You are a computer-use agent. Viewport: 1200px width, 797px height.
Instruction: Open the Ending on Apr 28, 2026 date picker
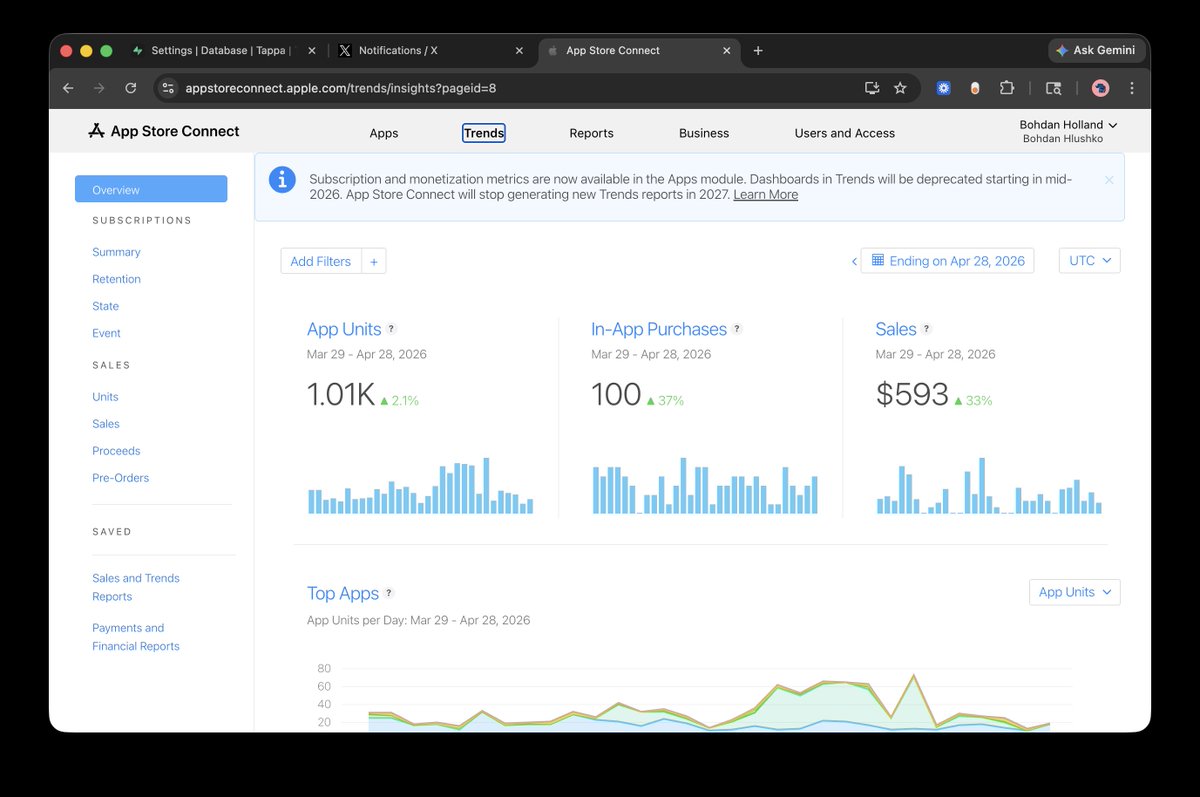(947, 261)
